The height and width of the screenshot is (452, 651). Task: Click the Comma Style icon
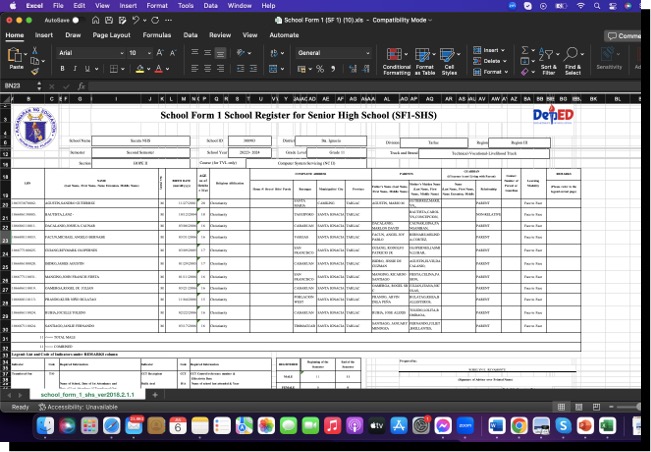point(333,69)
